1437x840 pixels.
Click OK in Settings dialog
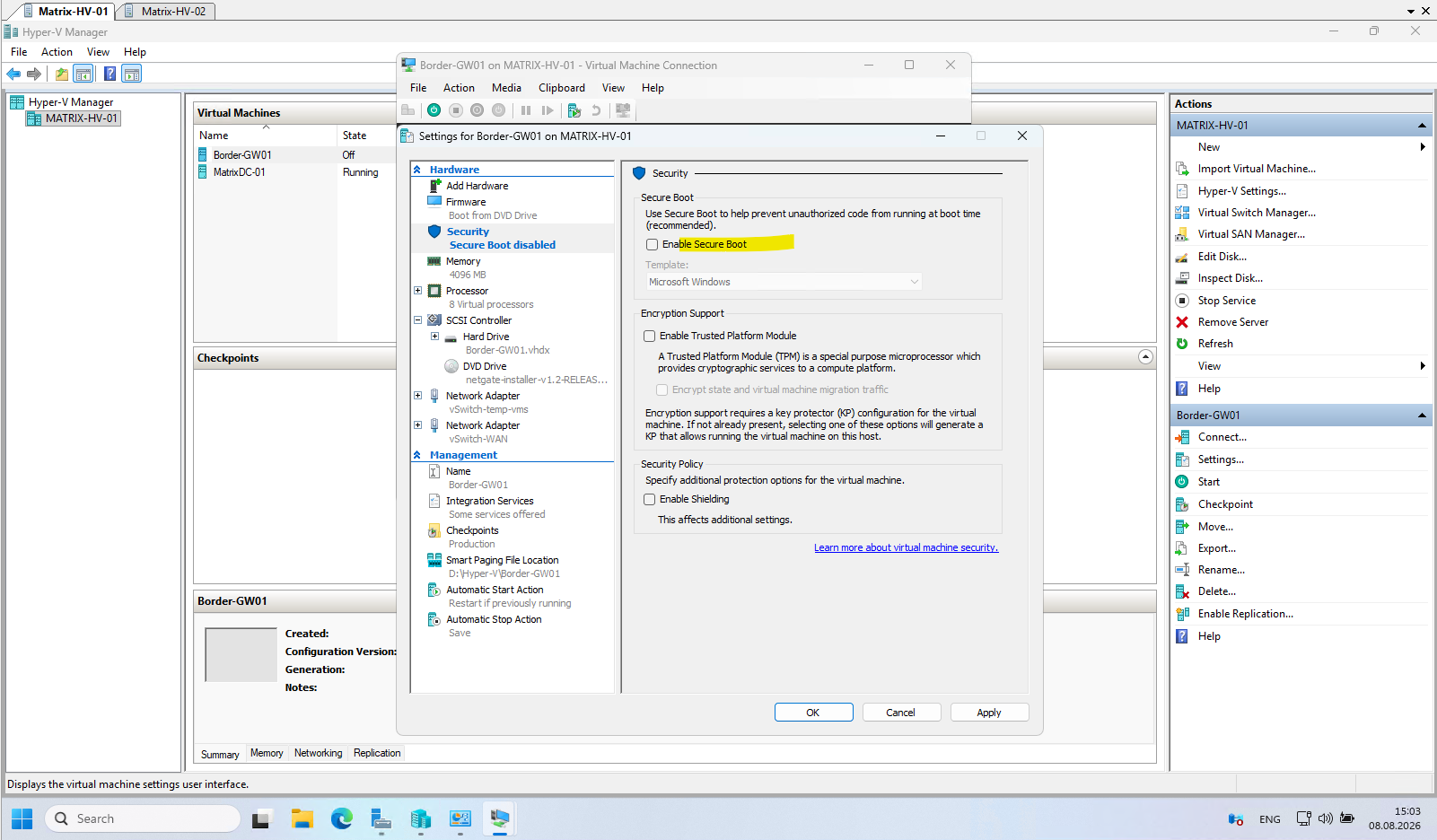point(813,713)
